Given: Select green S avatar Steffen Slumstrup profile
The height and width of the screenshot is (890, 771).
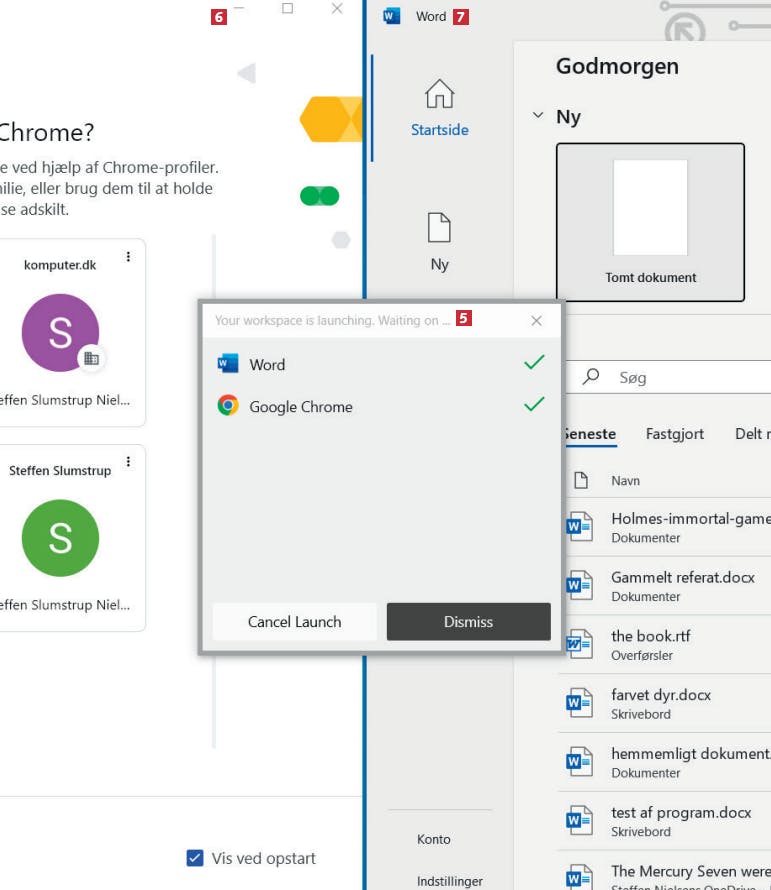Looking at the screenshot, I should pos(60,538).
